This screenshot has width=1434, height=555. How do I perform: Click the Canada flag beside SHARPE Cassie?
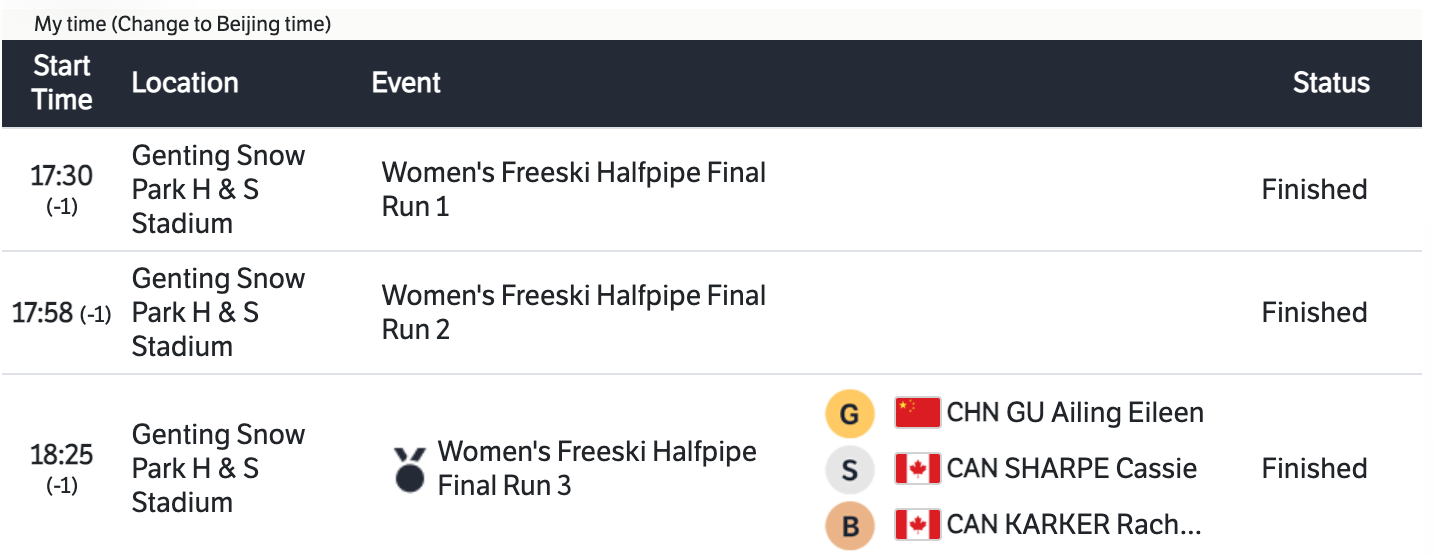click(917, 468)
